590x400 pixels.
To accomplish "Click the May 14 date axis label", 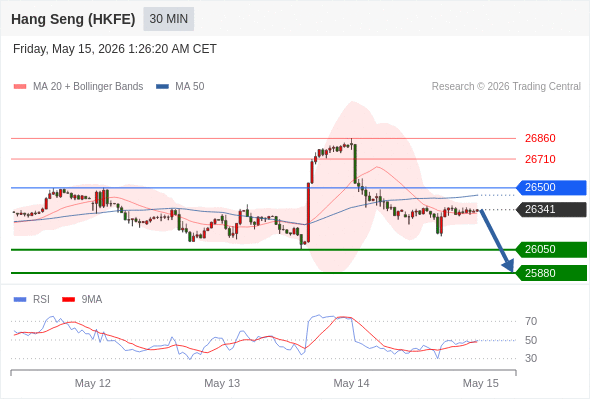I will coord(351,383).
